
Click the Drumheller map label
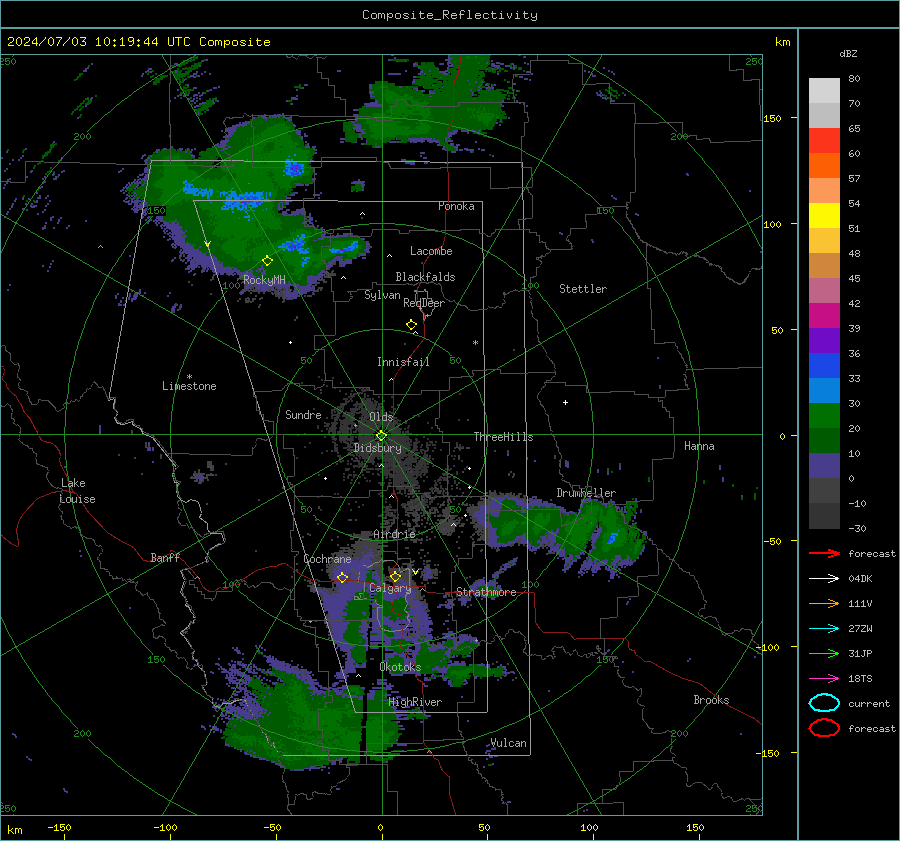click(586, 493)
